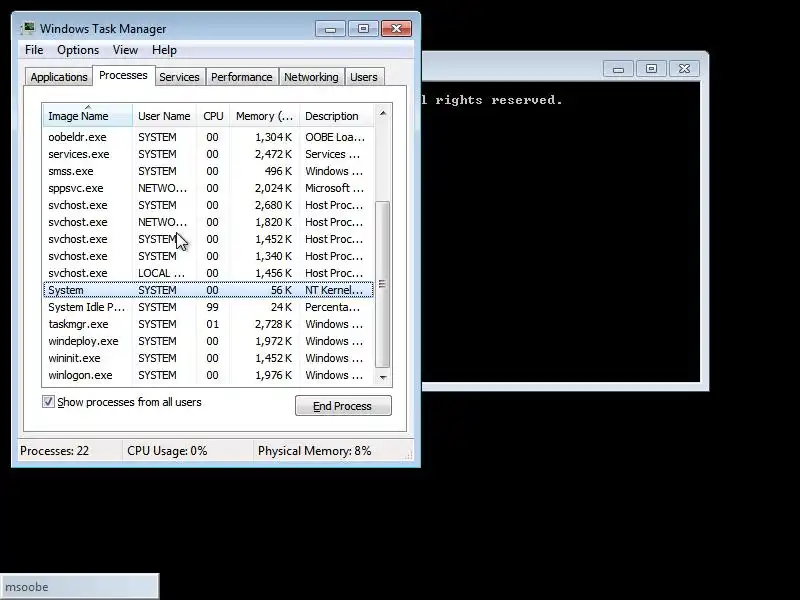
Task: Click the Task Manager title bar icon
Action: coord(28,28)
